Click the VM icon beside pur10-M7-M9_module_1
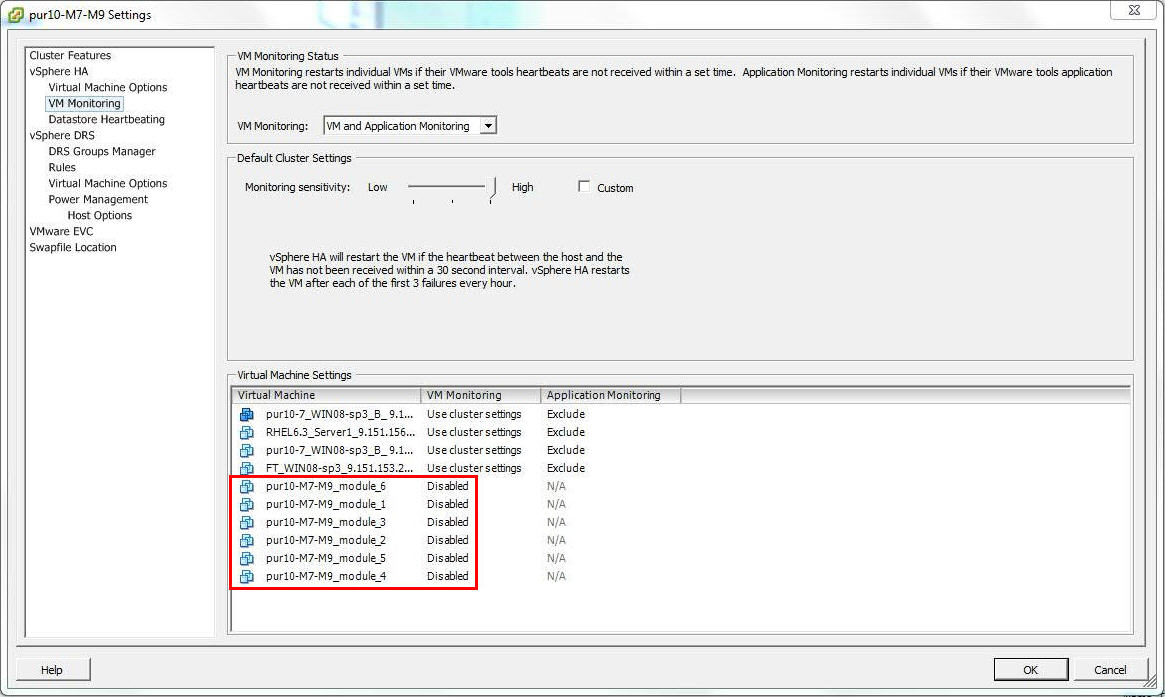This screenshot has width=1165, height=697. 246,504
